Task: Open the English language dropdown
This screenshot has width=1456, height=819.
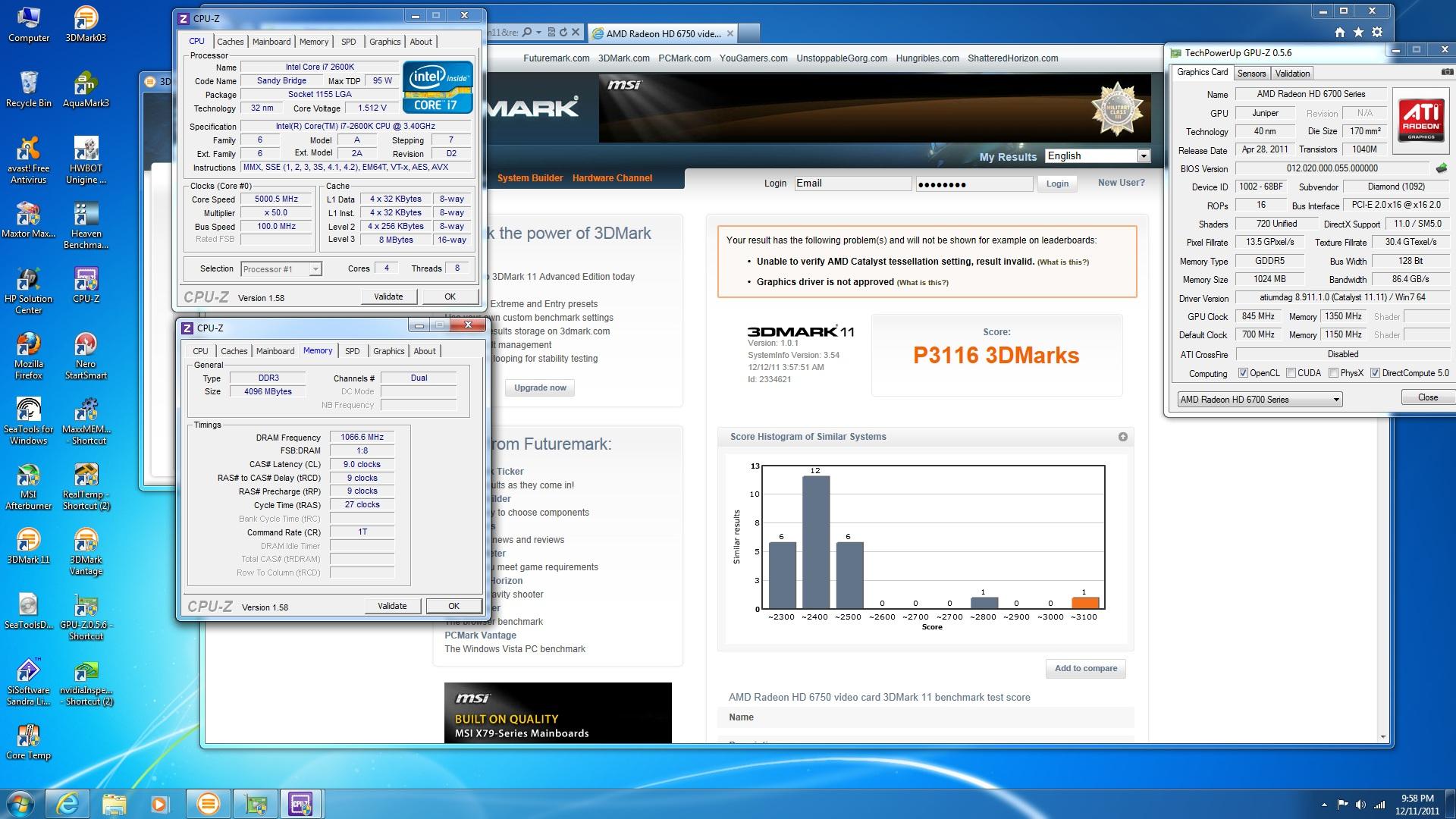Action: pos(1097,155)
